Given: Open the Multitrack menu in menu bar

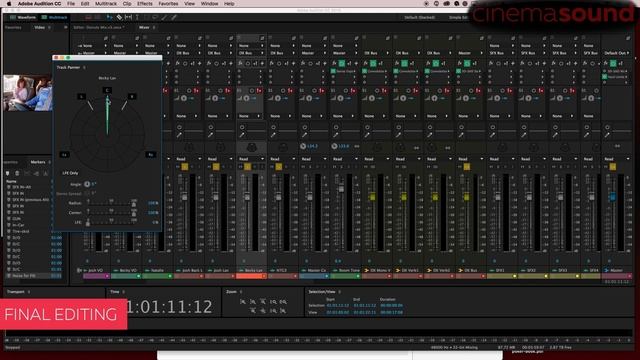Looking at the screenshot, I should tap(106, 4).
